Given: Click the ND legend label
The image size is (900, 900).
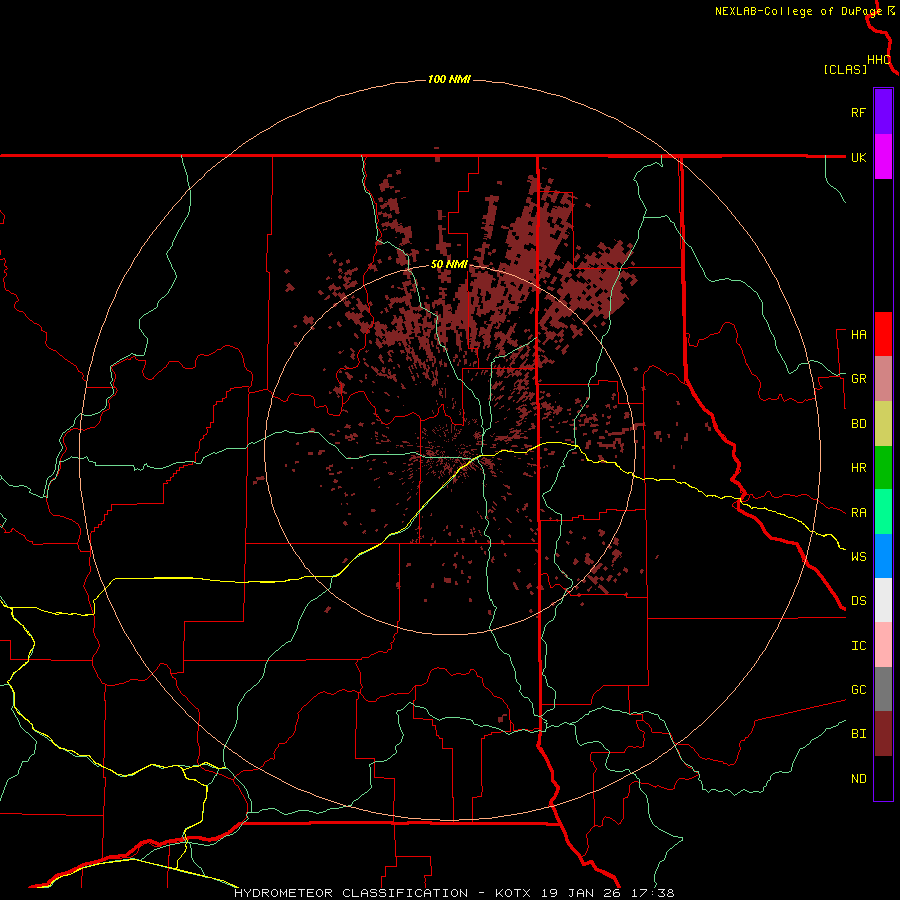Looking at the screenshot, I should [x=858, y=779].
